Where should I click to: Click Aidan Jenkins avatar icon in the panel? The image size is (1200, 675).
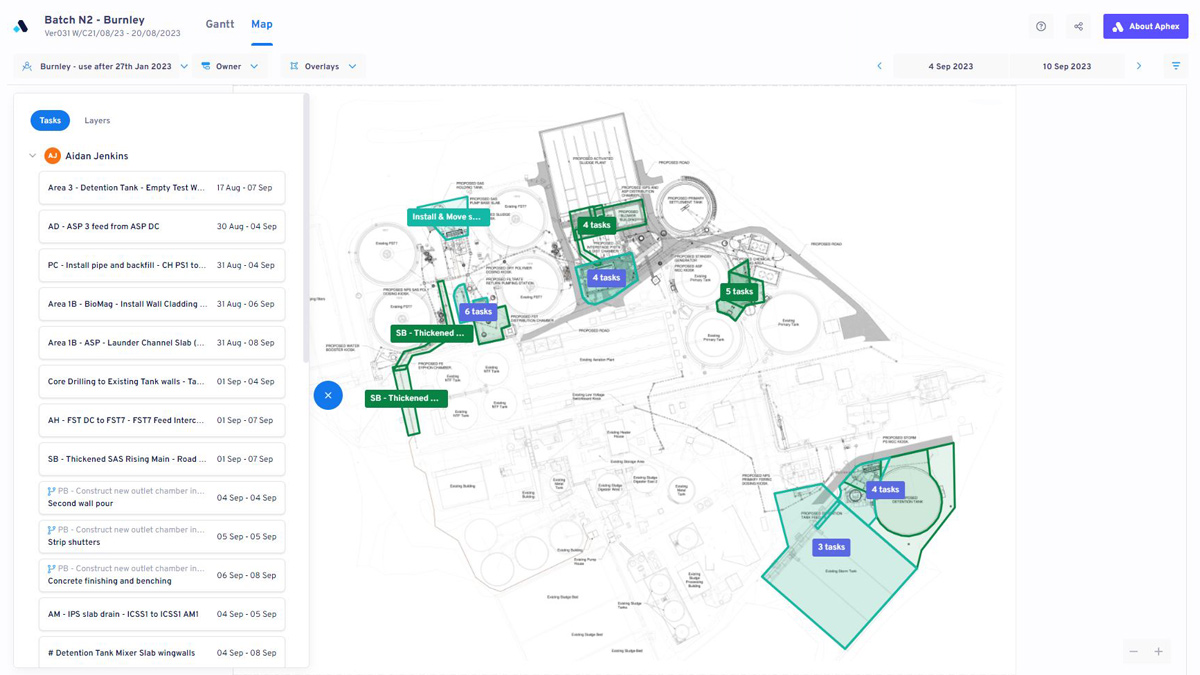click(x=52, y=155)
